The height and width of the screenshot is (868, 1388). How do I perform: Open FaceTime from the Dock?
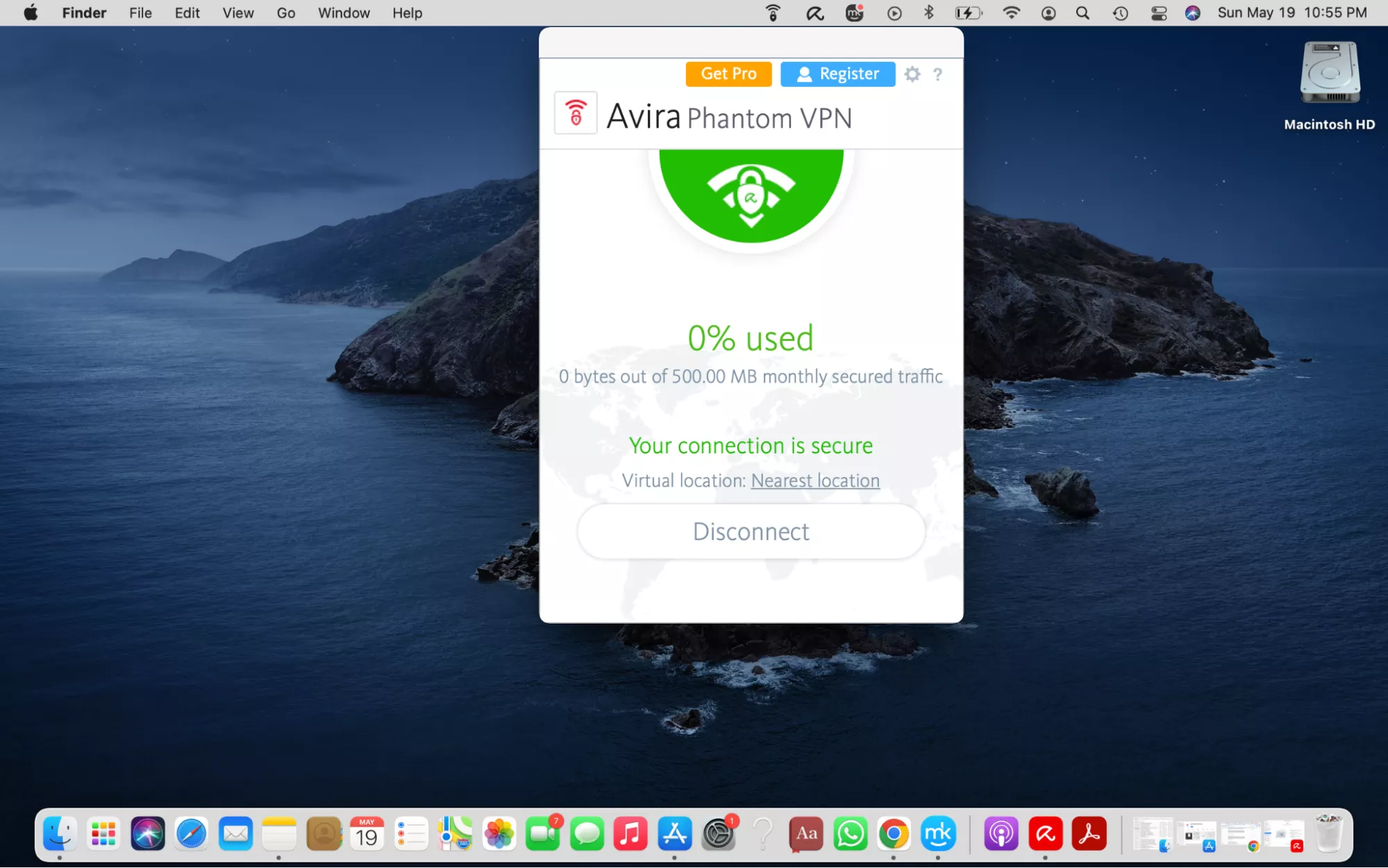(543, 834)
